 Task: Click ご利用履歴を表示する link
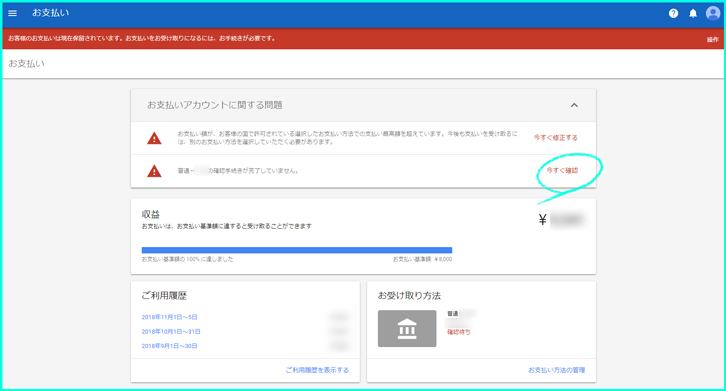317,370
